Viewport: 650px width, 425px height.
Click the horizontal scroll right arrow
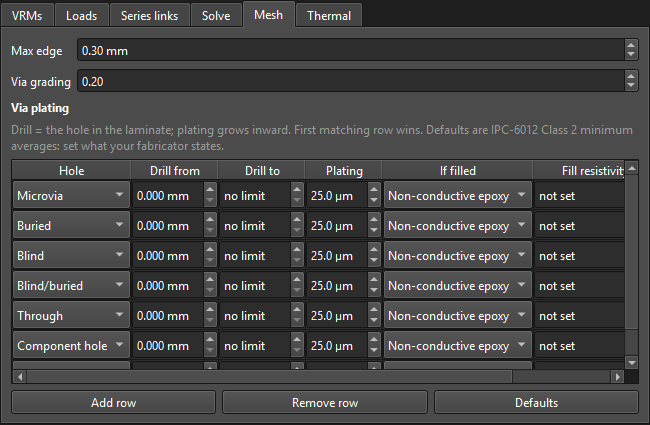click(618, 376)
